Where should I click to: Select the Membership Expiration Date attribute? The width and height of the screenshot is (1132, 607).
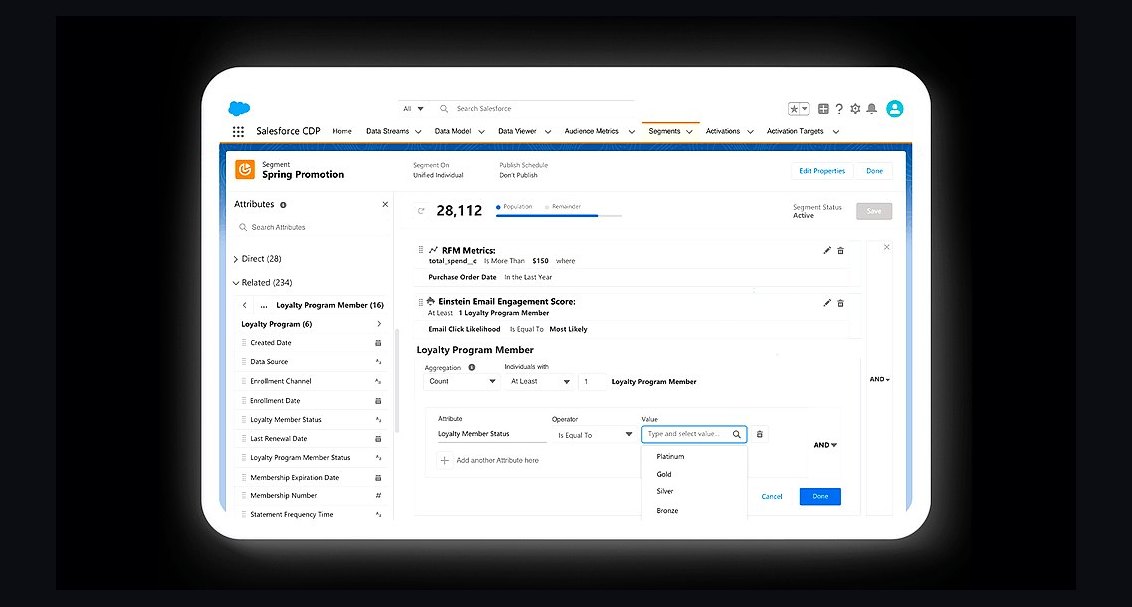(x=295, y=478)
